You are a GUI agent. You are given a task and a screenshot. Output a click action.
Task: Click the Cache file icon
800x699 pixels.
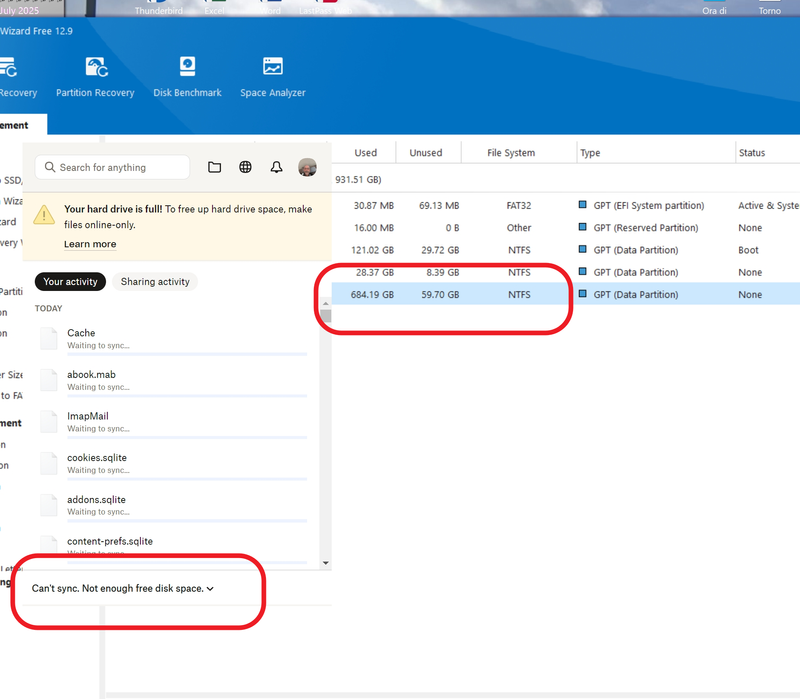[49, 339]
